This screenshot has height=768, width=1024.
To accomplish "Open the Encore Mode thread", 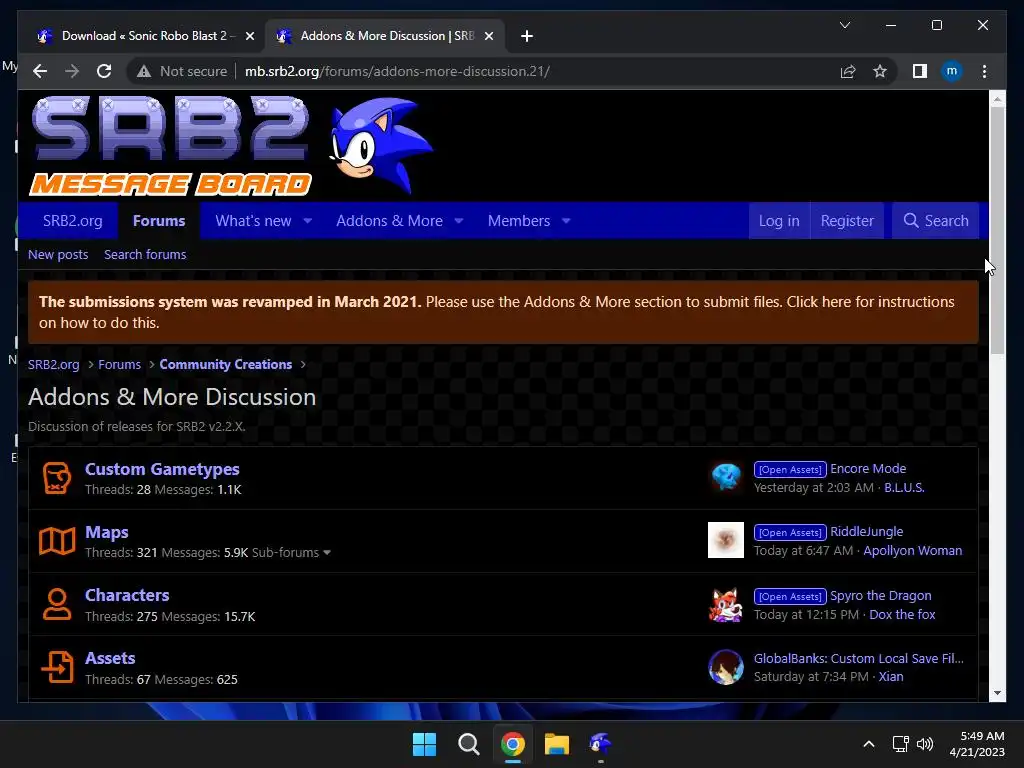I will click(868, 469).
